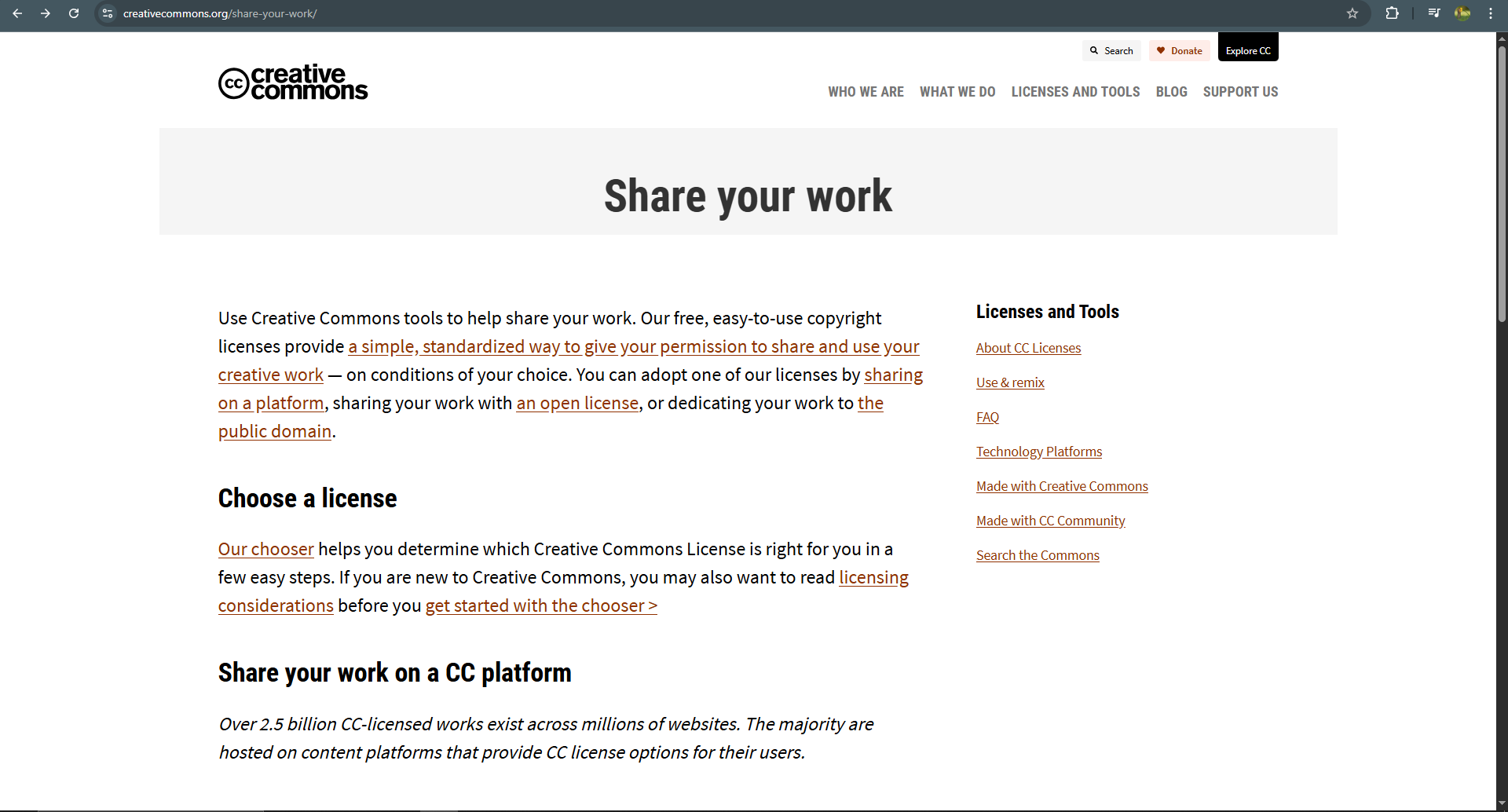Click the 'Choose a license' heading
Image resolution: width=1508 pixels, height=812 pixels.
[x=308, y=498]
